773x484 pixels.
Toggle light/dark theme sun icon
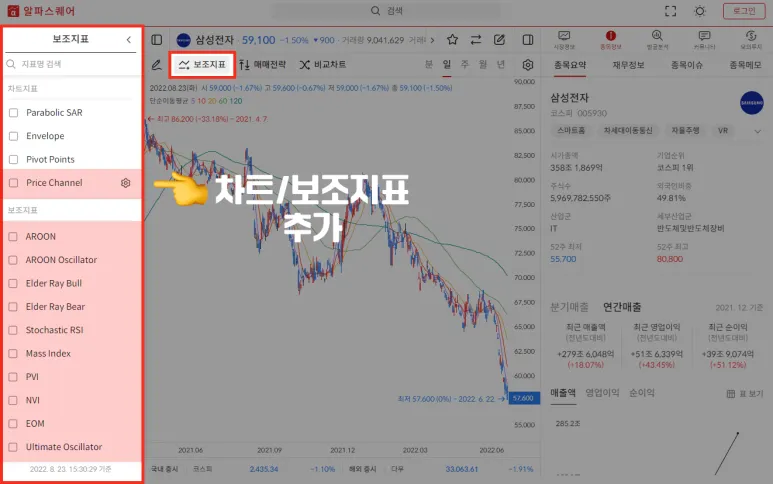(700, 11)
